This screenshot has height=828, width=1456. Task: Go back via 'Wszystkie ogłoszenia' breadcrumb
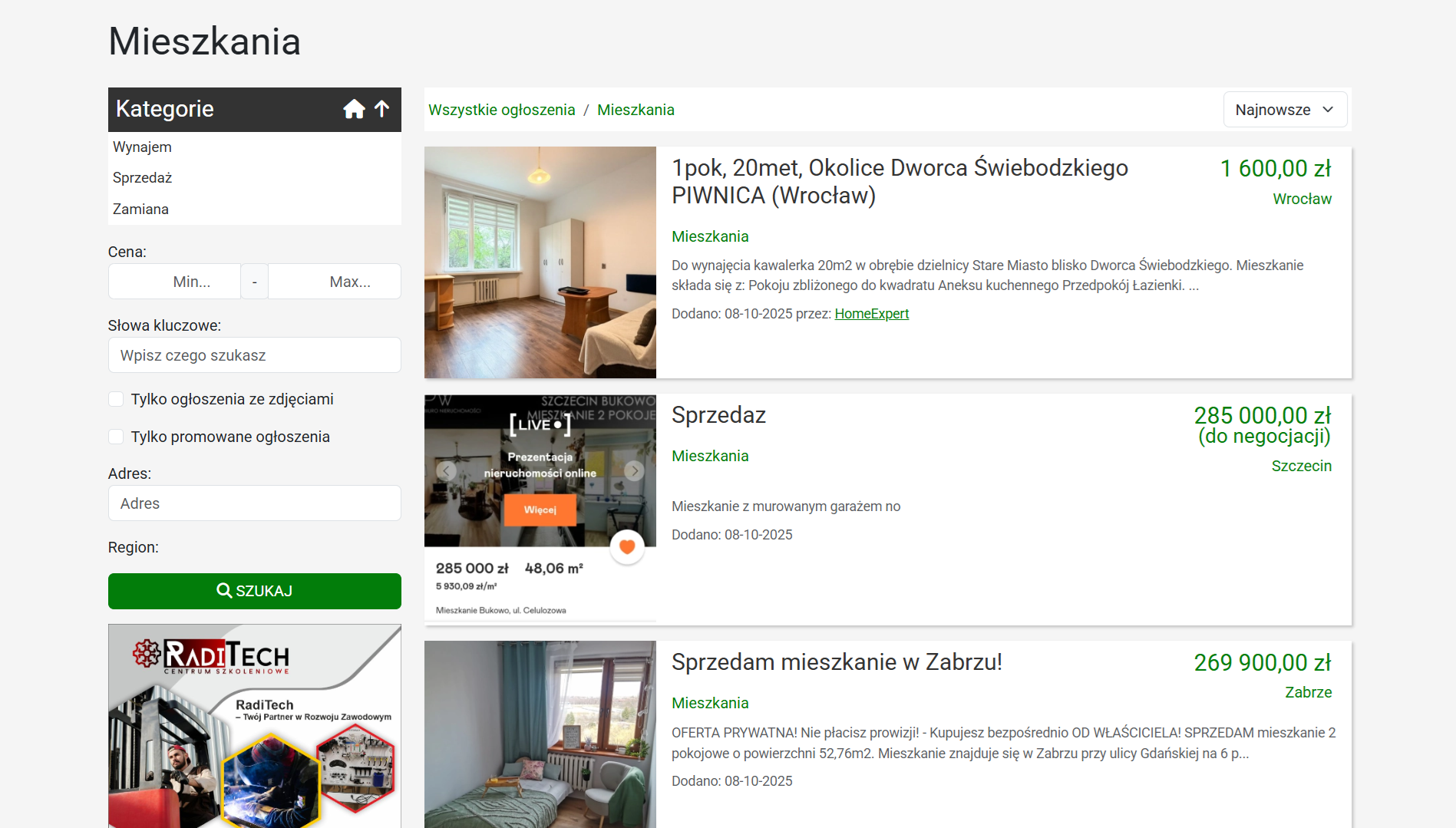click(x=502, y=109)
